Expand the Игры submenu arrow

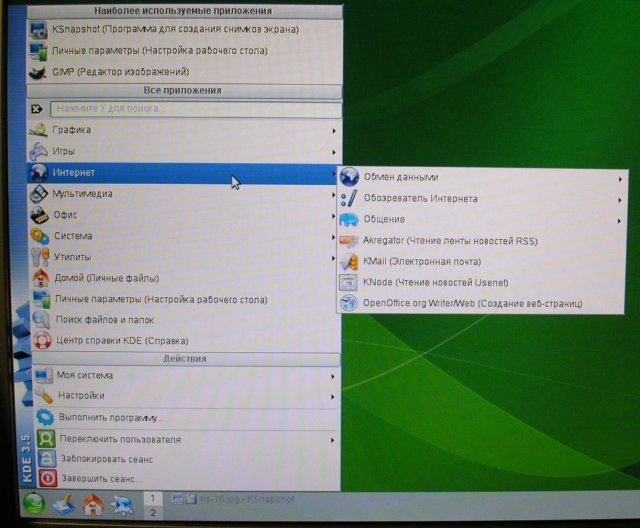tap(334, 152)
